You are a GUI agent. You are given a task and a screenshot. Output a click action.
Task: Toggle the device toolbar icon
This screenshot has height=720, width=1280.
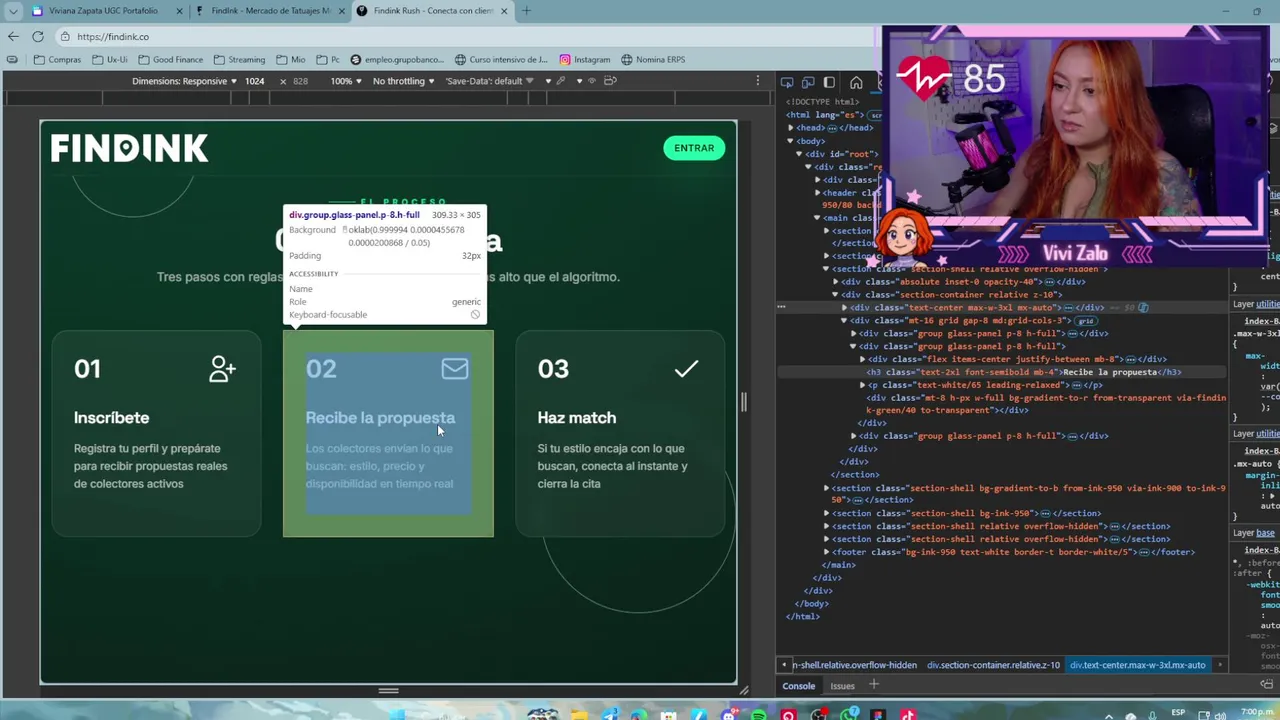click(x=808, y=83)
